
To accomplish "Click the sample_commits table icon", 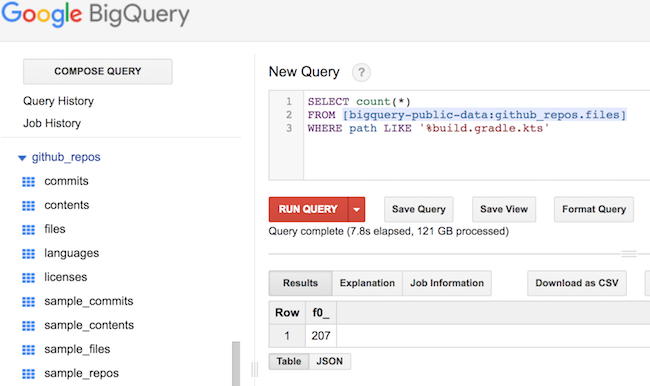I will coord(28,302).
